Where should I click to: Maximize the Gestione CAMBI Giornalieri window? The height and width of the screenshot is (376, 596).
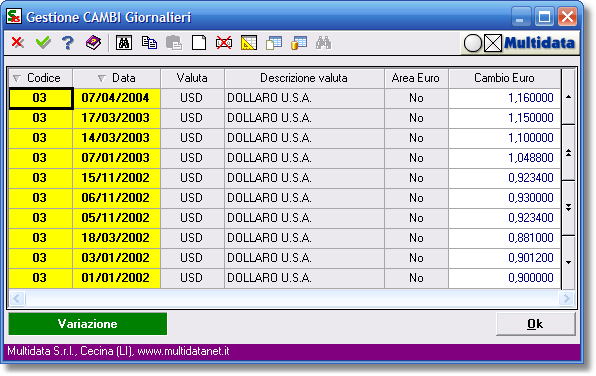(544, 17)
